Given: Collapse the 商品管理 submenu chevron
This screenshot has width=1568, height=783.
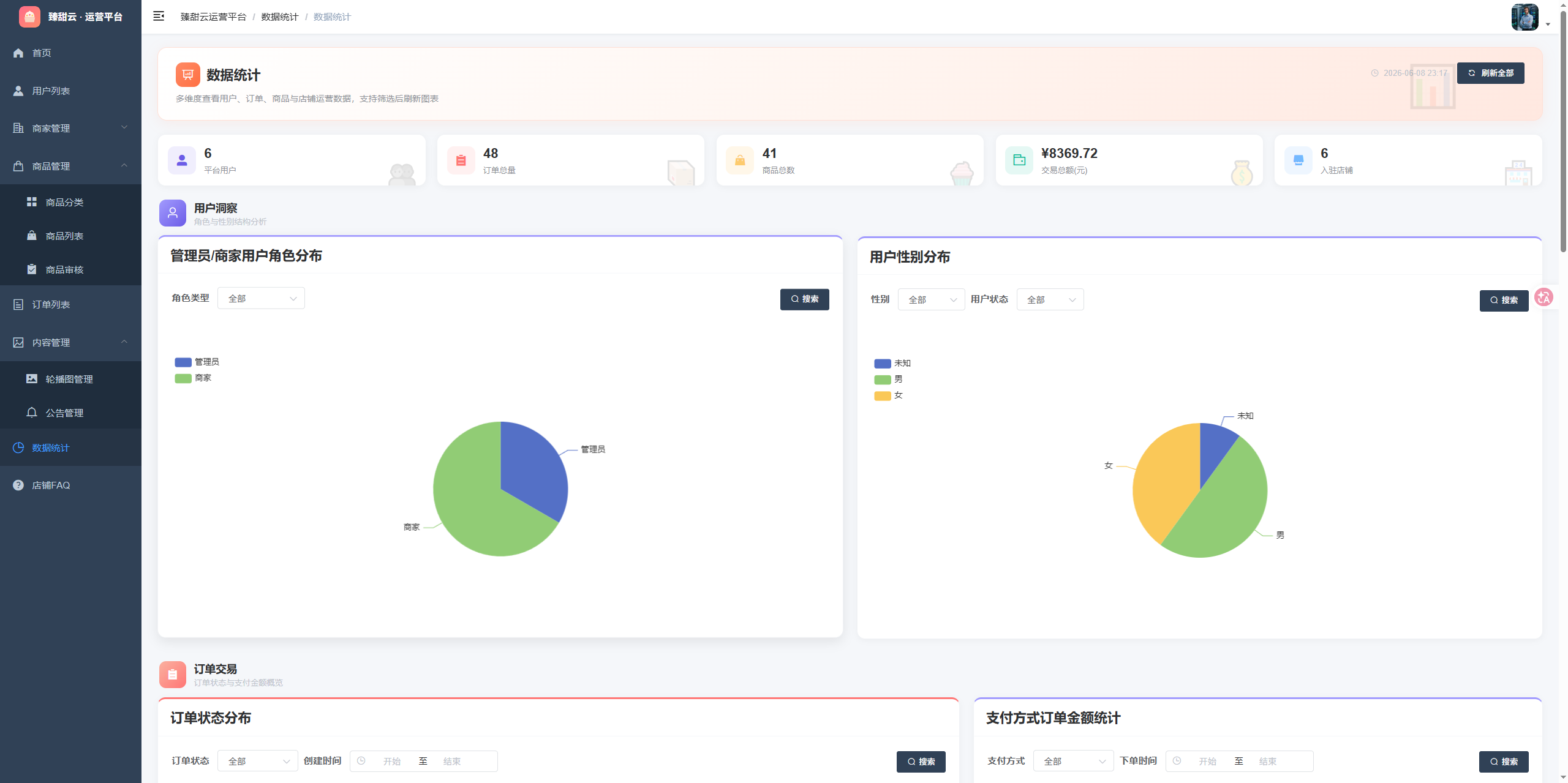Looking at the screenshot, I should (124, 165).
